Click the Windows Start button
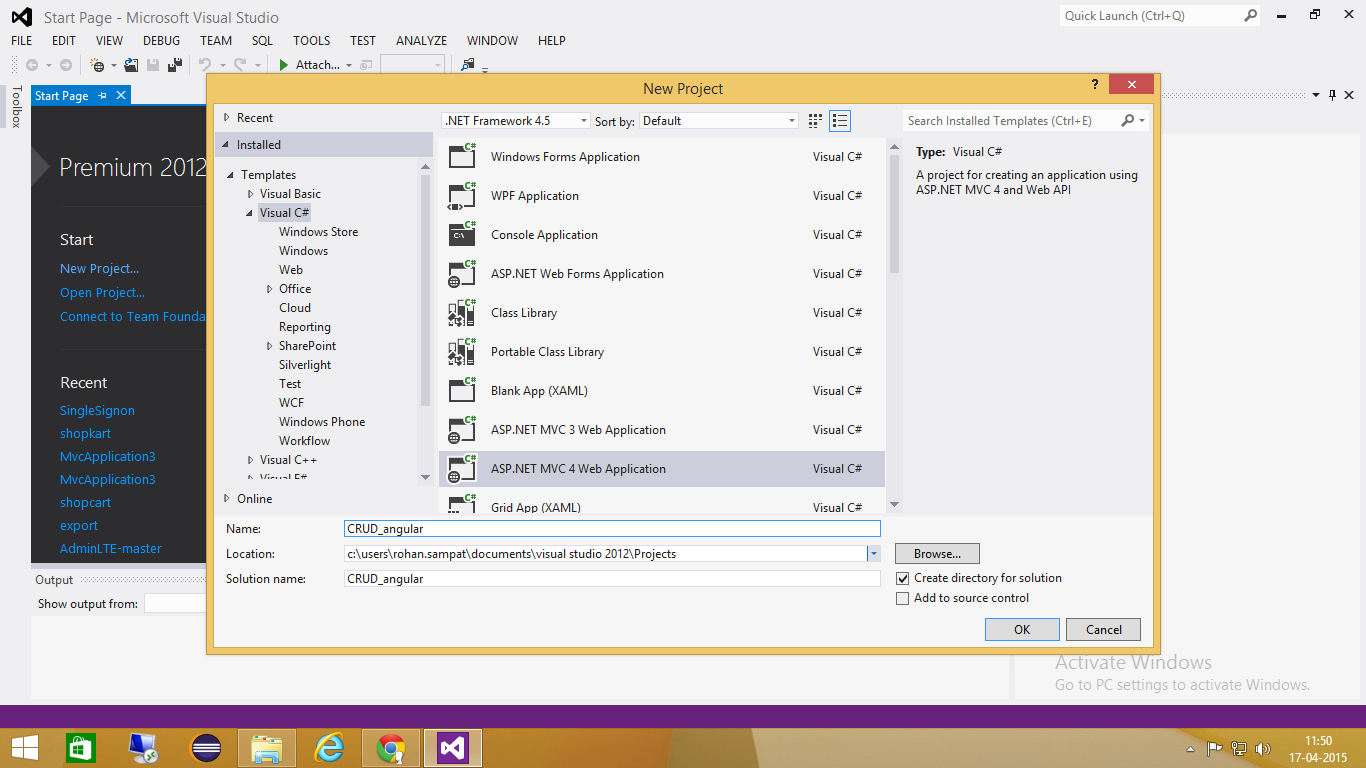 (x=25, y=748)
